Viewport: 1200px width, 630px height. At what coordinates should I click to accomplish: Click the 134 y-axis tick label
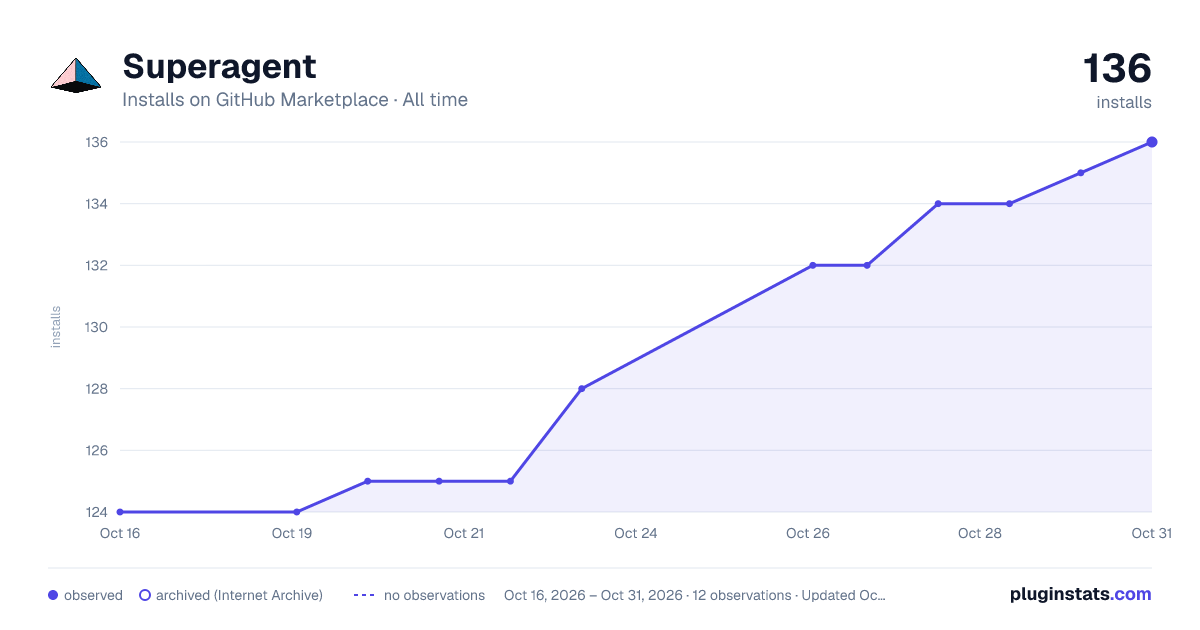[x=96, y=204]
